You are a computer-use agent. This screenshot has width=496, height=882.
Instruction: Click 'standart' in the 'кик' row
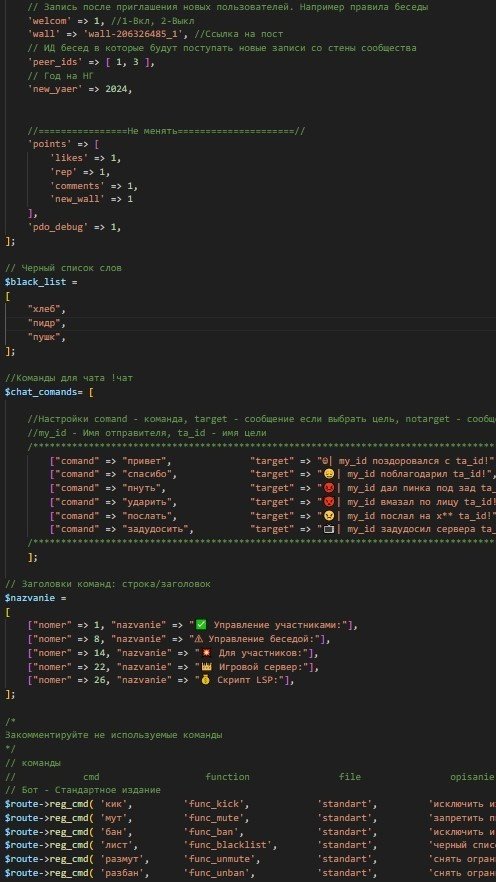point(347,805)
